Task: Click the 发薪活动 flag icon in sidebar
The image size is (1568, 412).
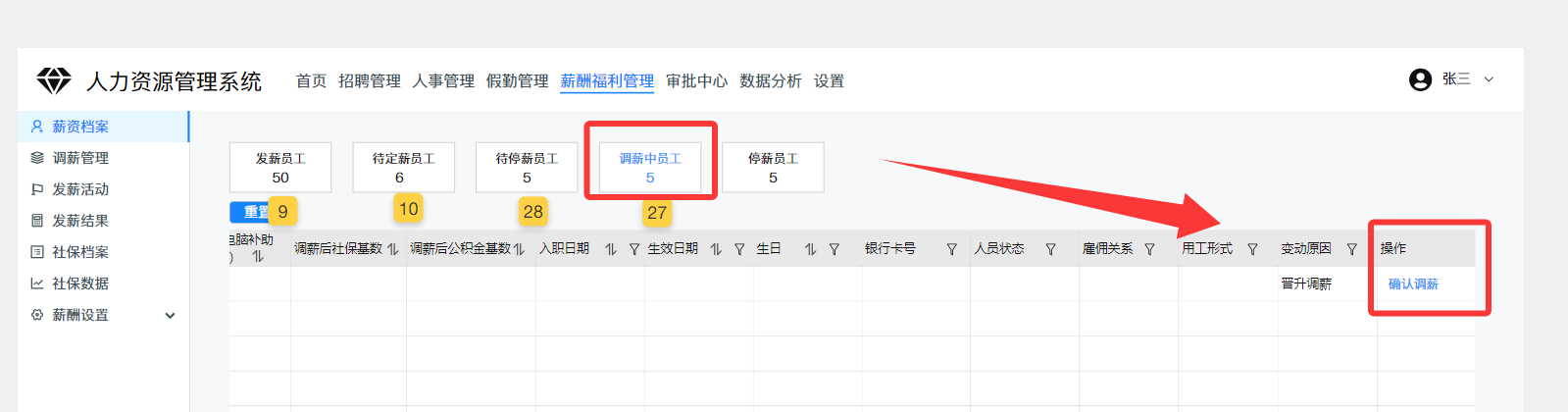Action: point(37,189)
